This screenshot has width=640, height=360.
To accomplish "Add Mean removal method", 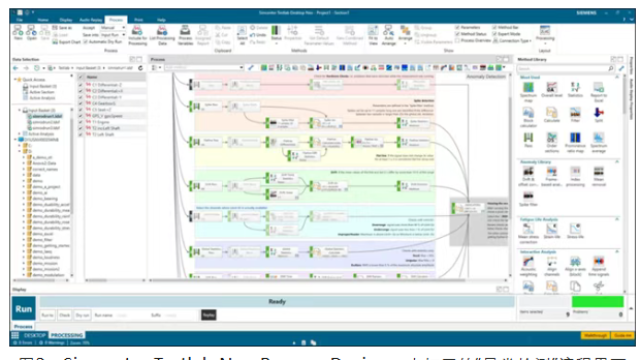I will (x=598, y=176).
